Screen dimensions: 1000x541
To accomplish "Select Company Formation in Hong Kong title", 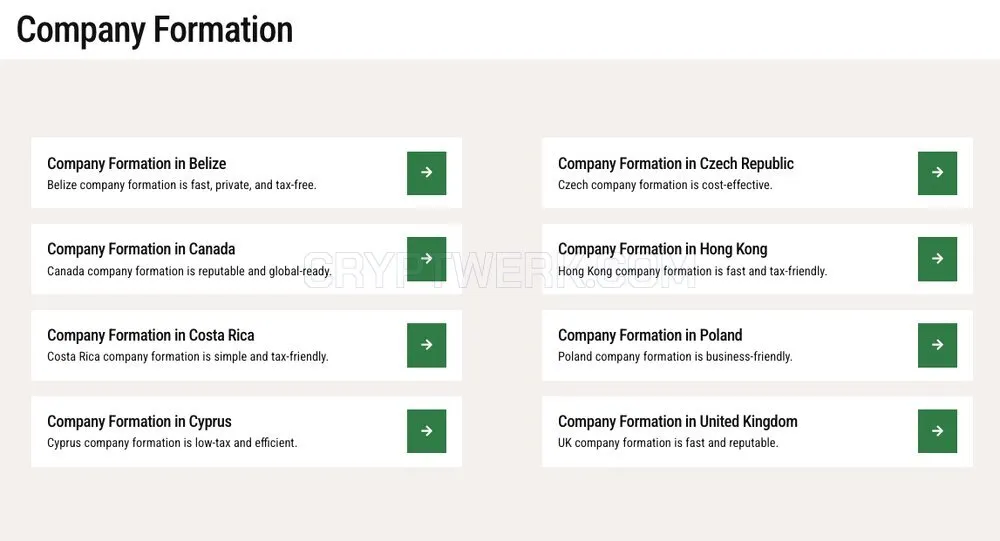I will [x=663, y=249].
